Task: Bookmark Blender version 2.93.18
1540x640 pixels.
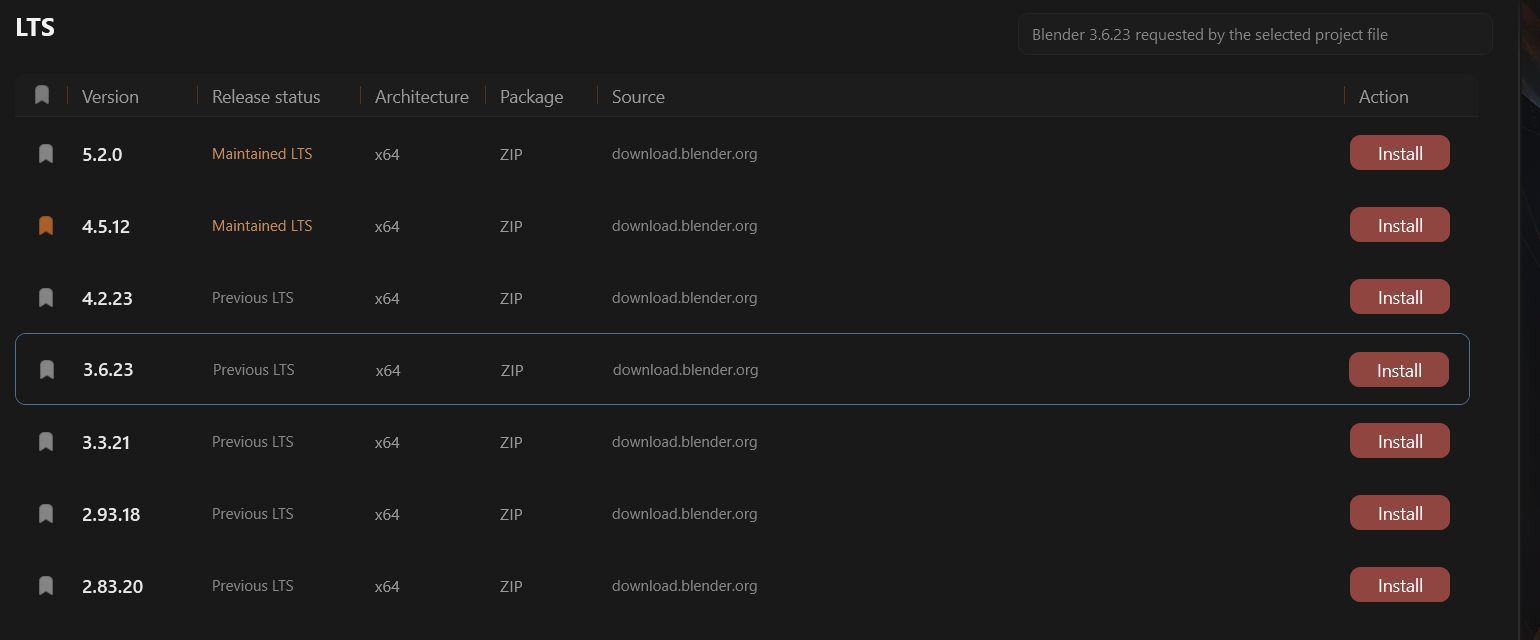Action: point(45,514)
